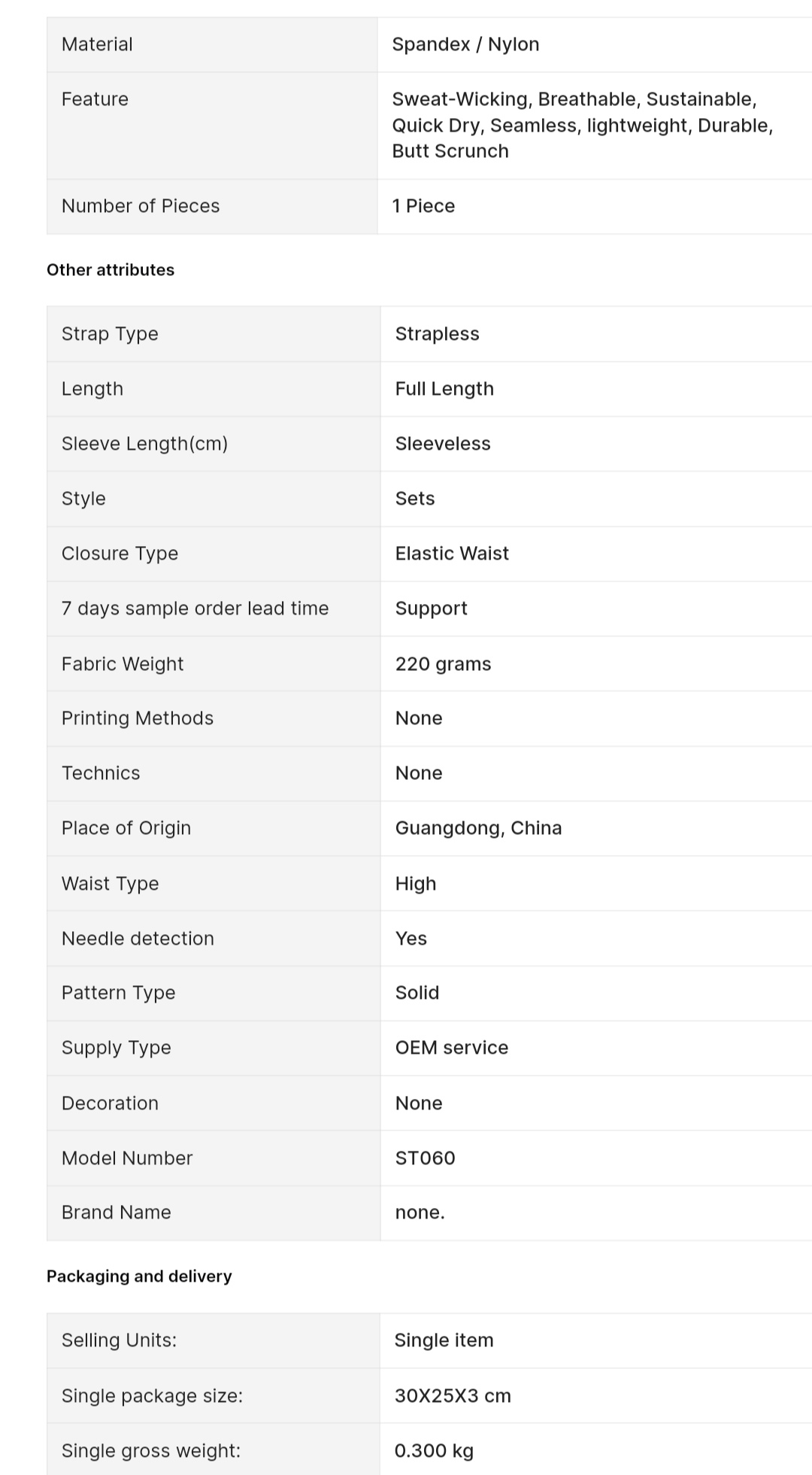Select the Number of Pieces label
Viewport: 812px width, 1475px height.
[x=141, y=206]
